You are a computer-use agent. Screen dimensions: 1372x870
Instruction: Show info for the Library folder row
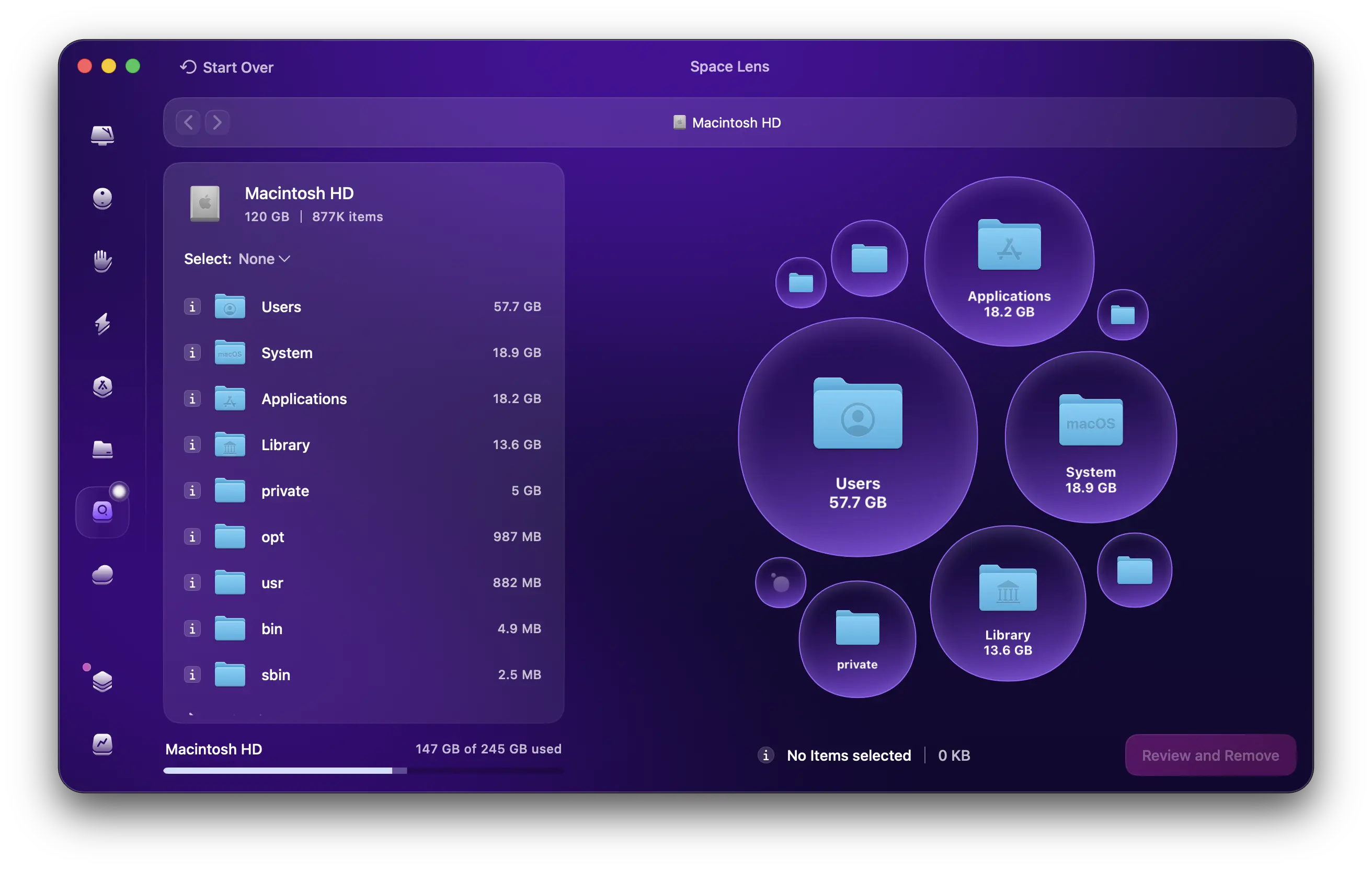[x=192, y=444]
